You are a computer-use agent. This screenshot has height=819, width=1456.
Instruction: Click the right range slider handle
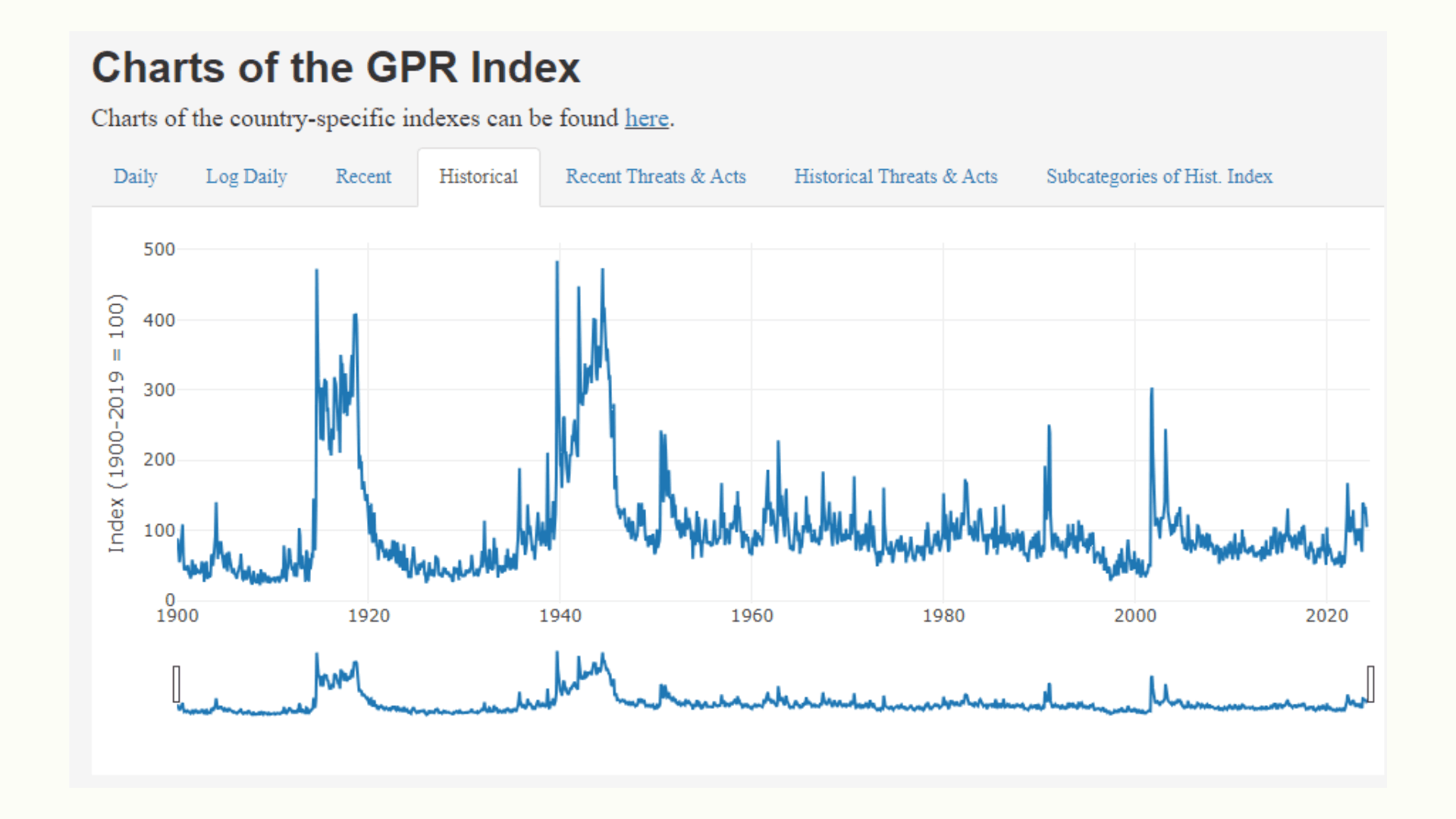click(1370, 684)
